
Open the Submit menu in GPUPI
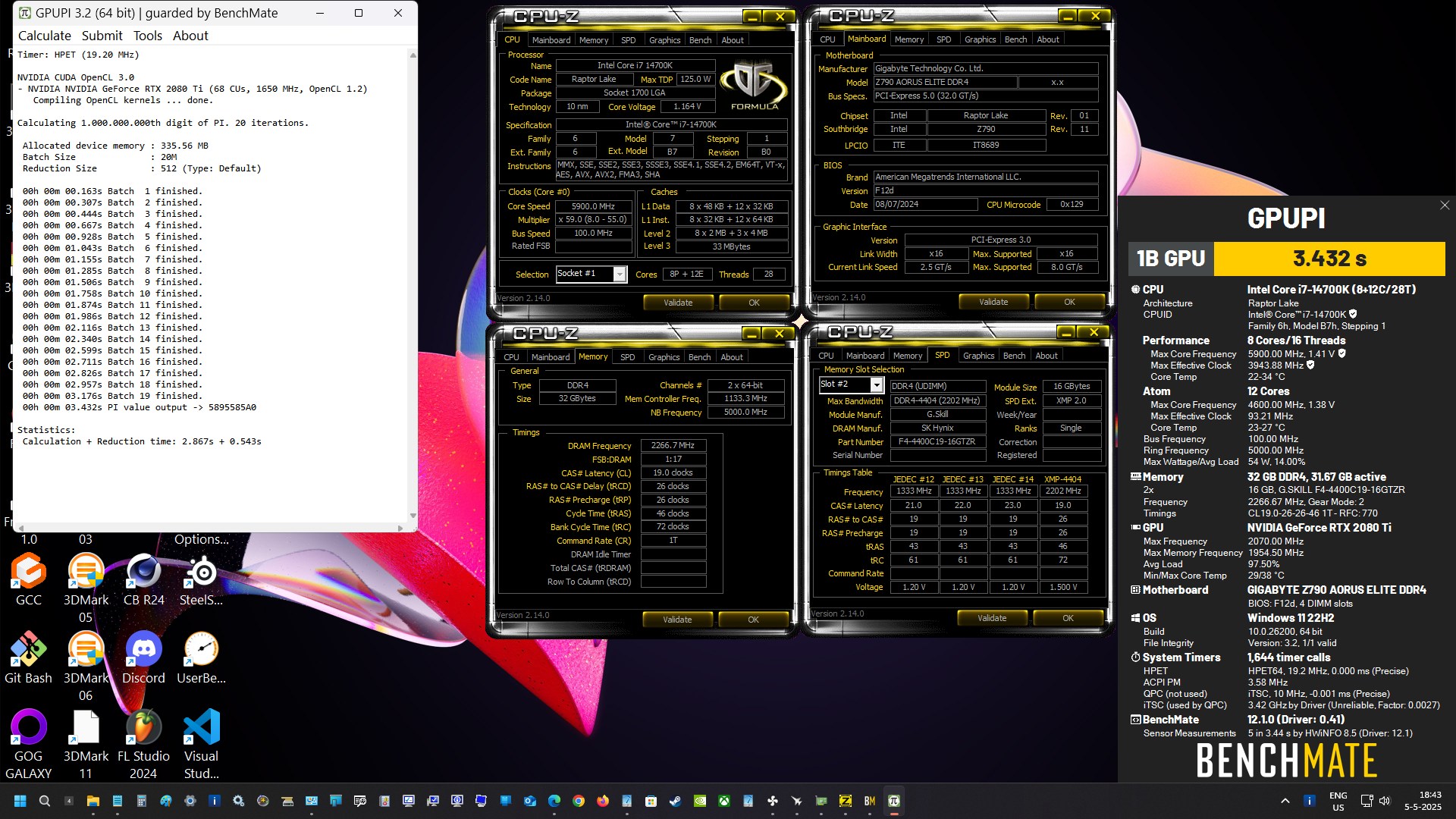point(102,36)
